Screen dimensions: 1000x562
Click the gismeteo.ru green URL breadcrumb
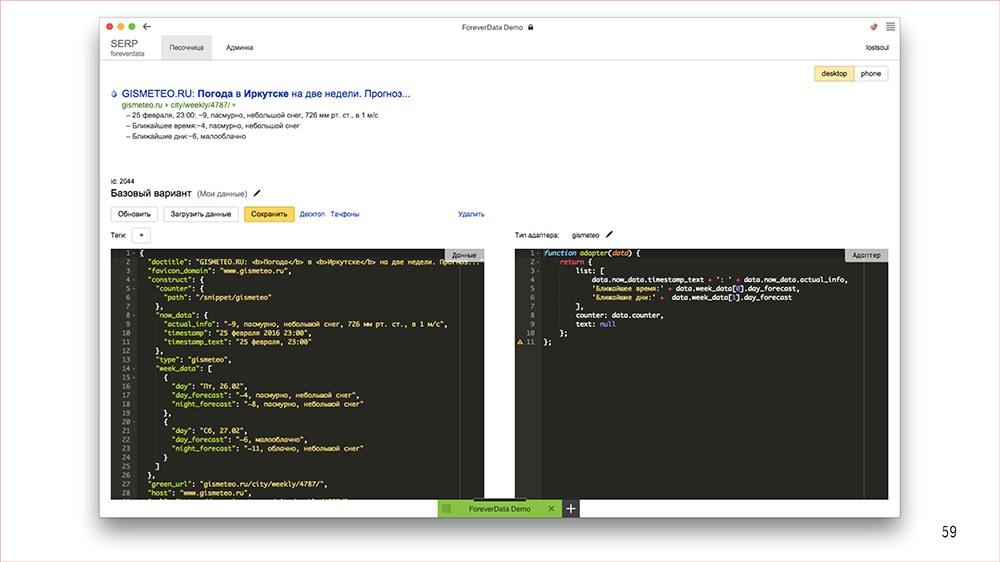175,105
